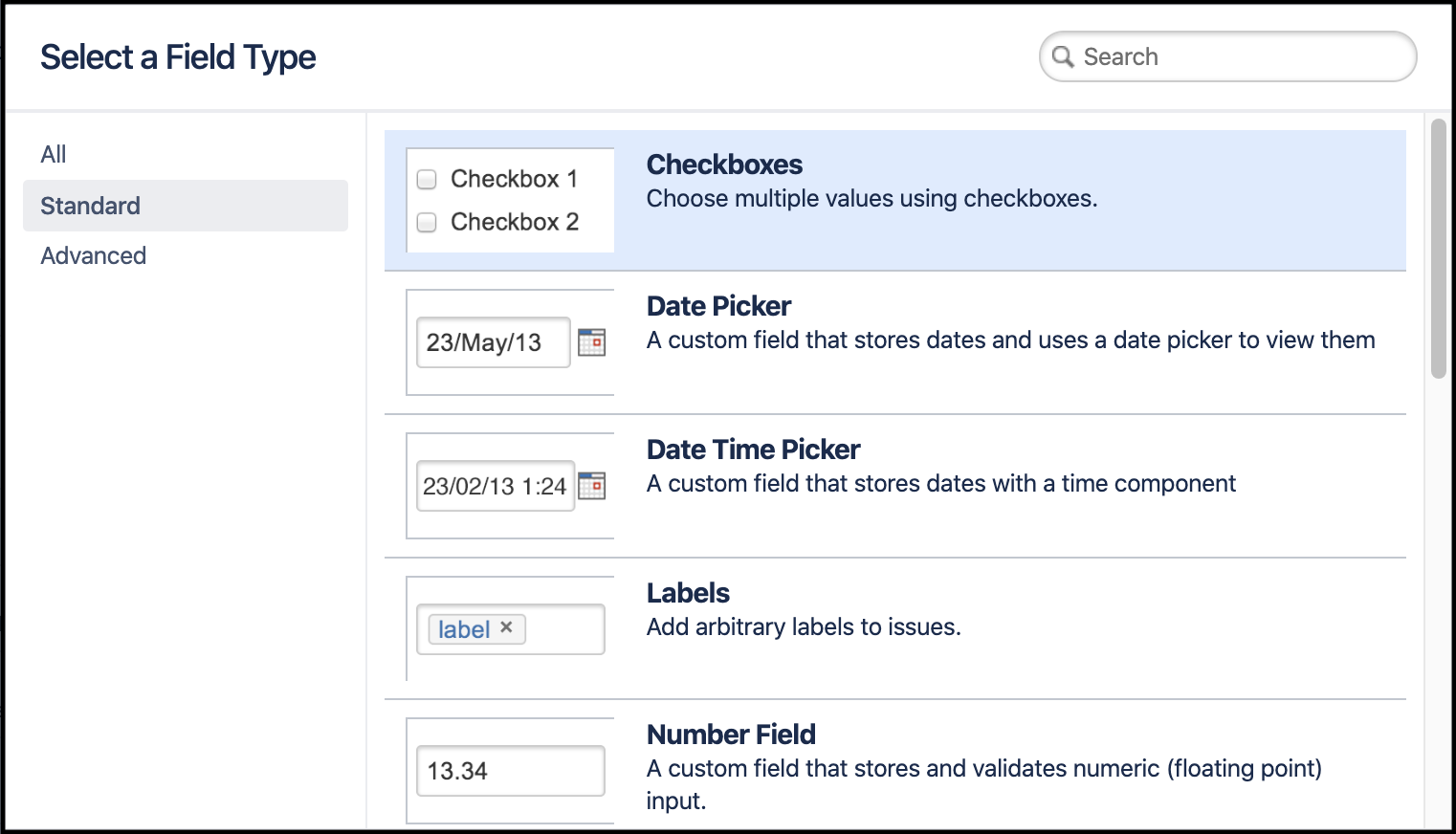Click the 13.34 number preview field
1456x834 pixels.
(x=510, y=771)
